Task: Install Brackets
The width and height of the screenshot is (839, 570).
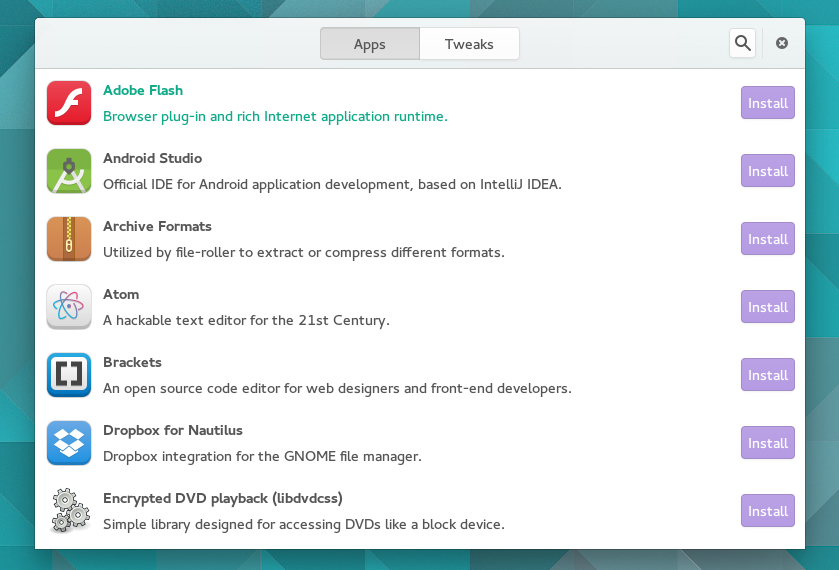Action: 768,375
